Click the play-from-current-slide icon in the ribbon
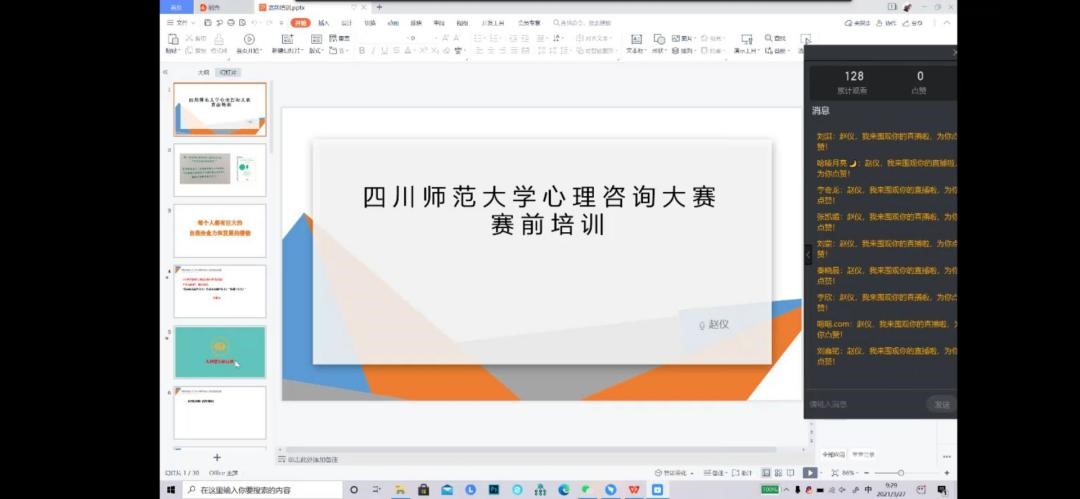1080x499 pixels. (x=249, y=40)
